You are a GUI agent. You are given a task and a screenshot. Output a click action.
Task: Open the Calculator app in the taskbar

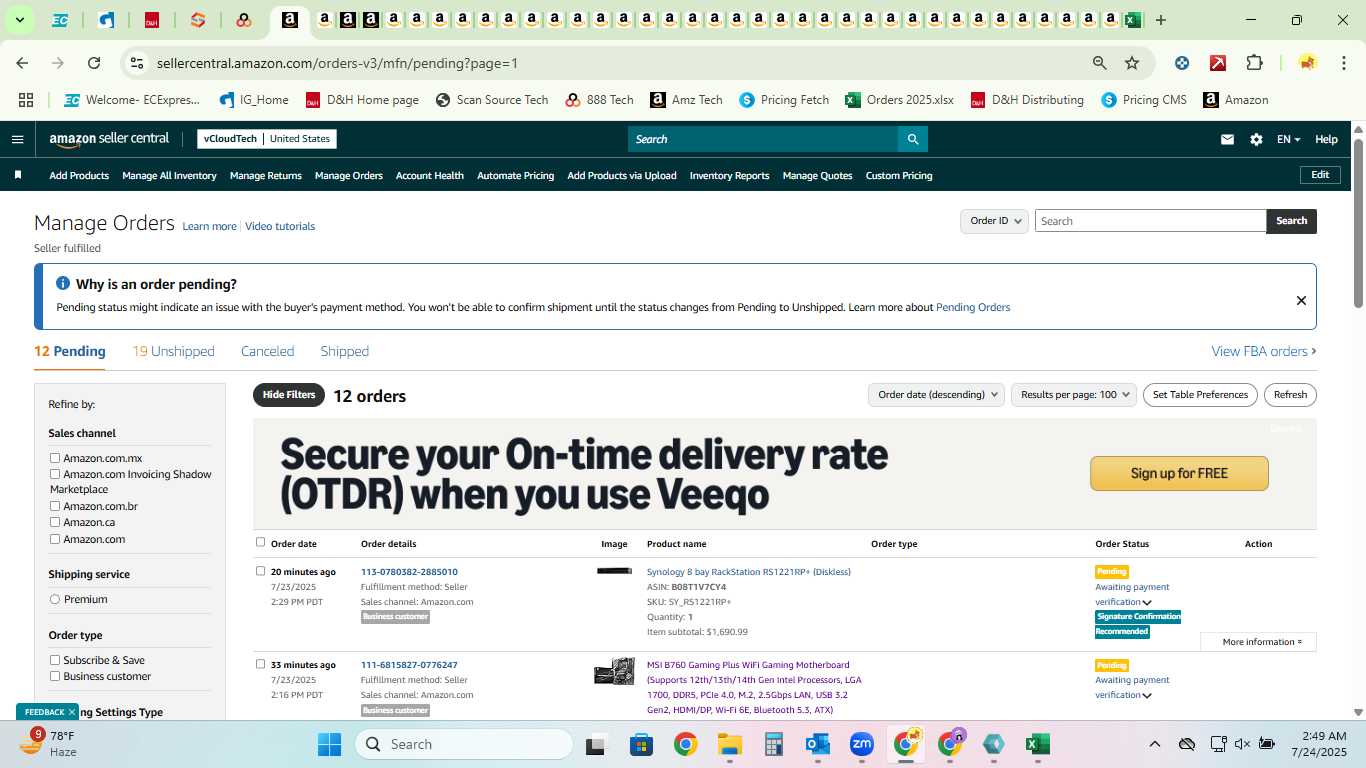tap(773, 744)
